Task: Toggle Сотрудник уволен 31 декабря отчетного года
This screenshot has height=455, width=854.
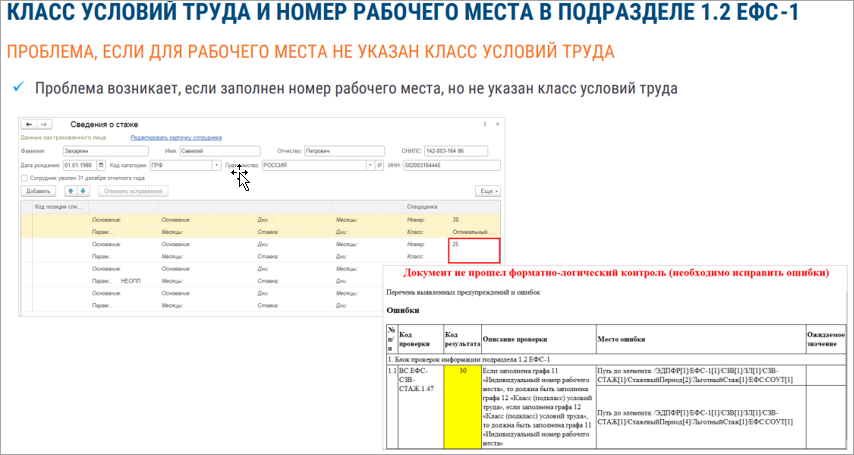Action: [24, 178]
